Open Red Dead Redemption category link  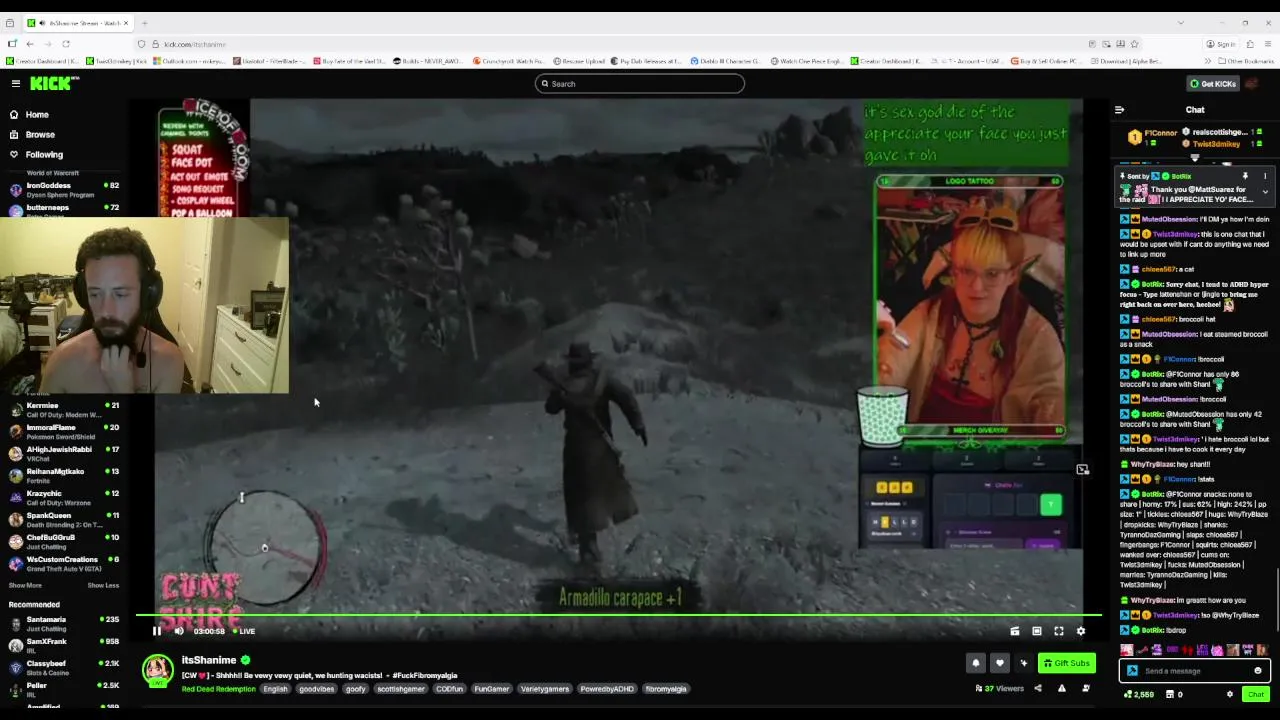point(219,689)
